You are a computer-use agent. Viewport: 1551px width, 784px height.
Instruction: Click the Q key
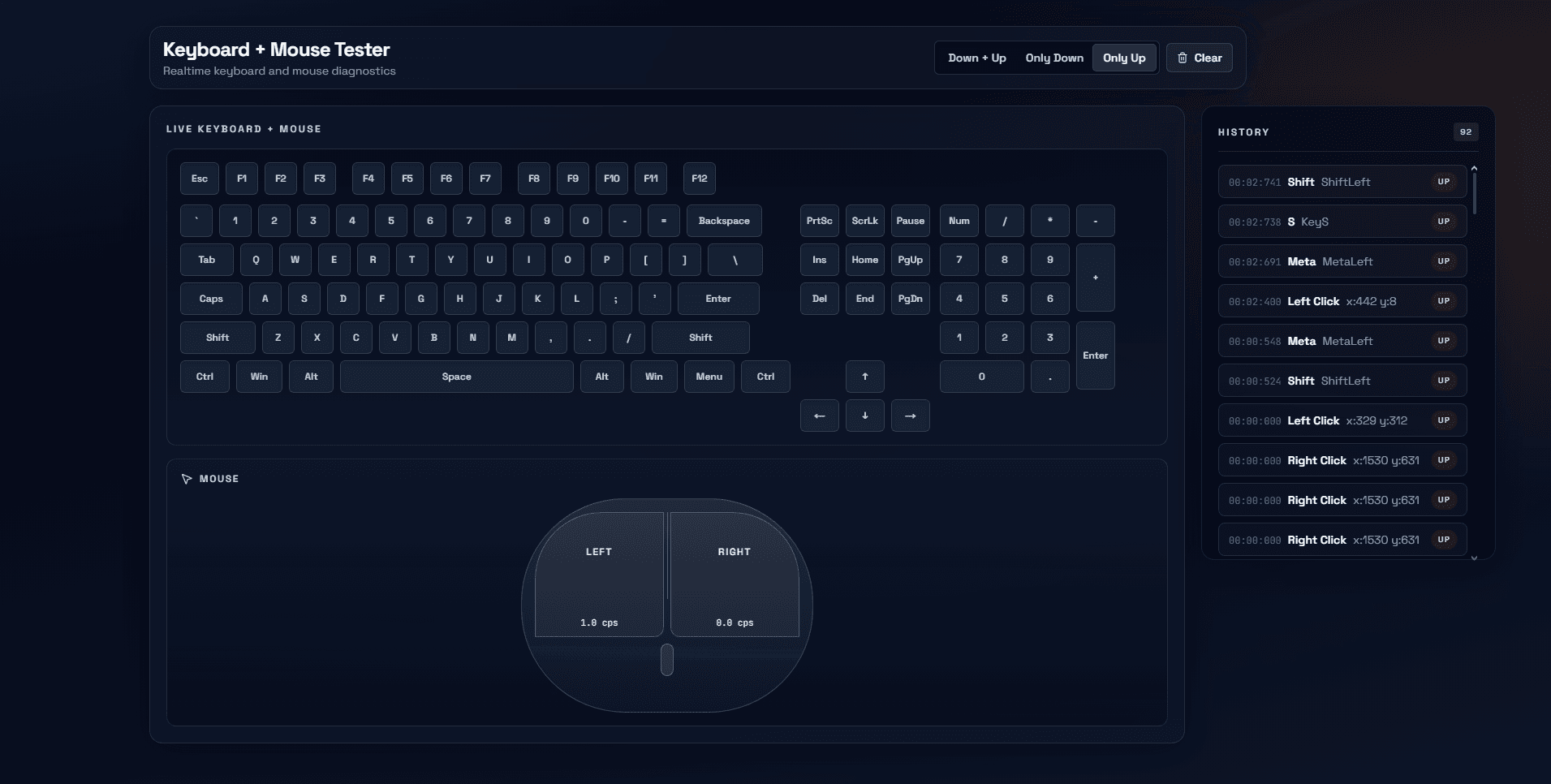(x=256, y=260)
